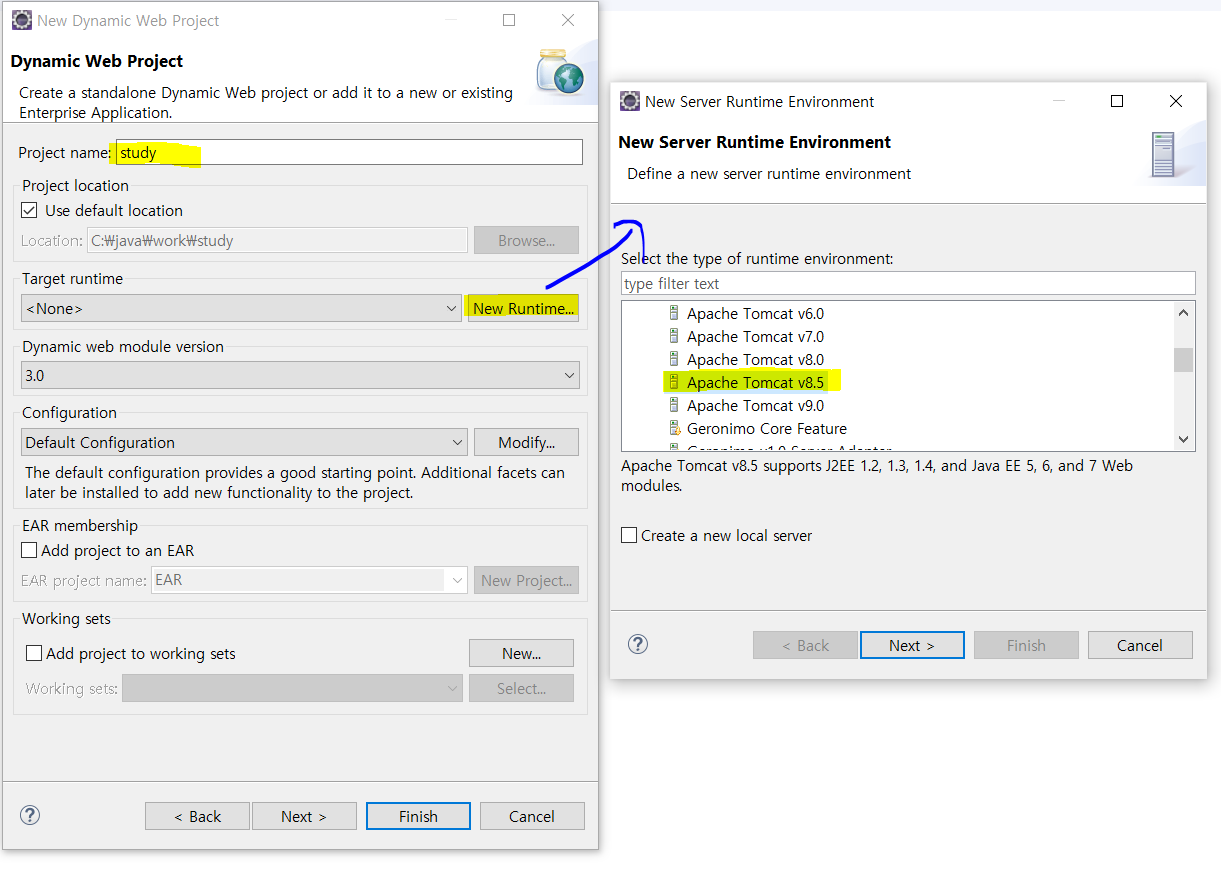Click the help icon in Dynamic Web Project dialog

pos(30,815)
